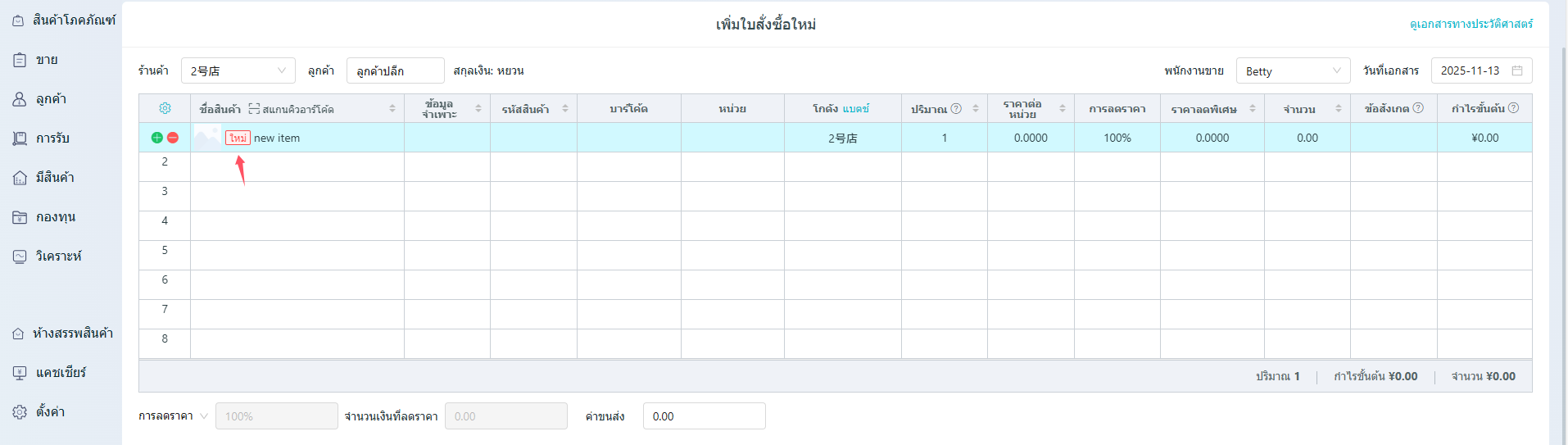Click the ค่าขนส่ง shipping fee field

(x=704, y=416)
